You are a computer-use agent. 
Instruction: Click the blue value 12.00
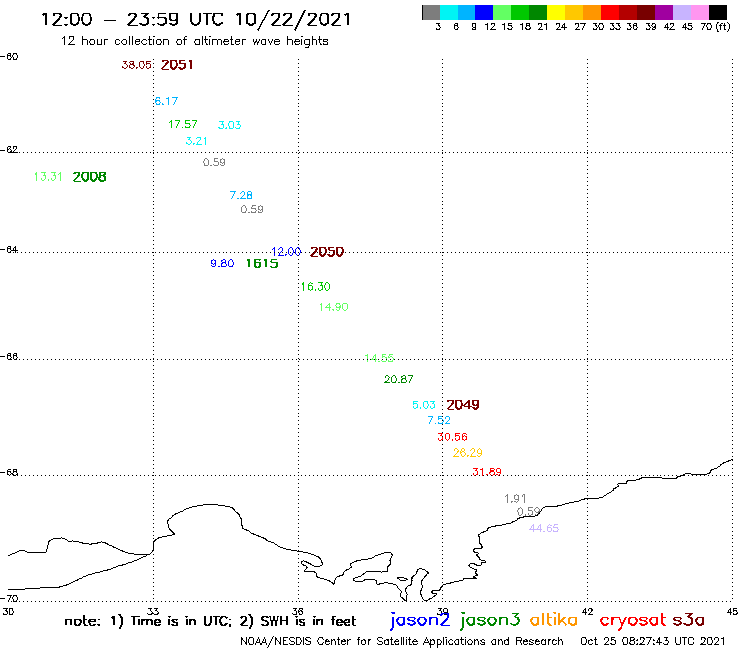tap(286, 252)
